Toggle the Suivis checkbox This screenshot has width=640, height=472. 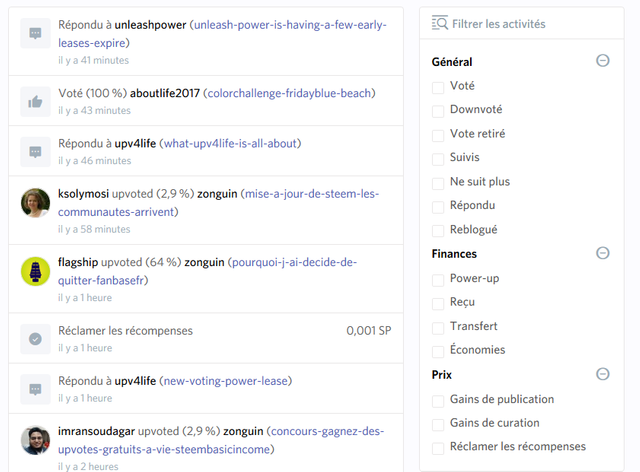point(438,160)
